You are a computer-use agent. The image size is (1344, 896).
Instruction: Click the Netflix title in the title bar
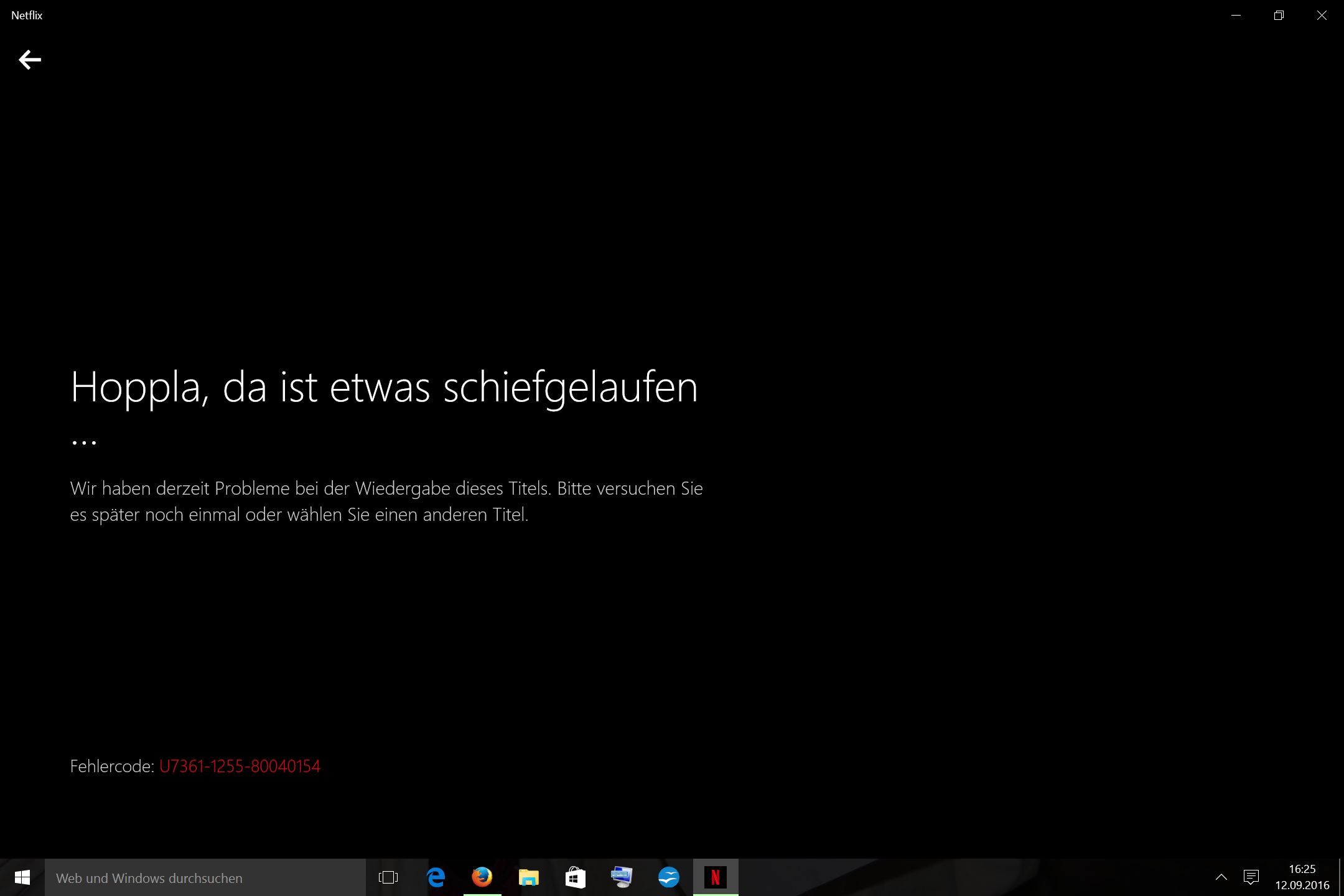click(27, 16)
